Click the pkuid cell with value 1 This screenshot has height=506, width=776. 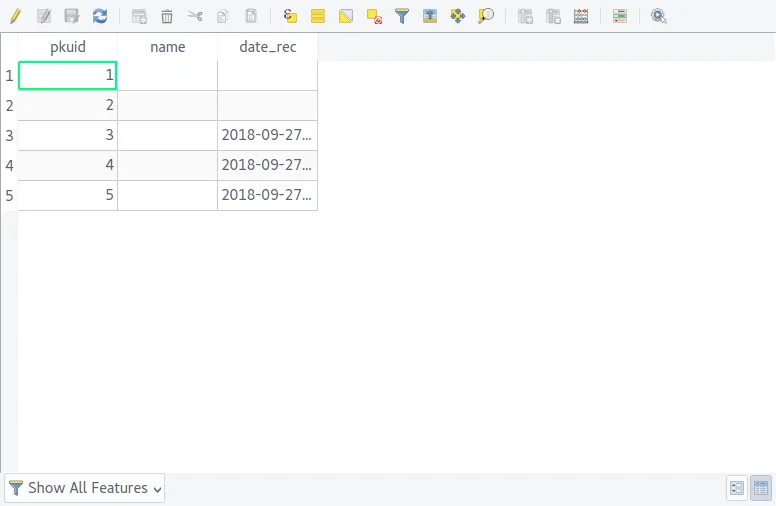68,76
